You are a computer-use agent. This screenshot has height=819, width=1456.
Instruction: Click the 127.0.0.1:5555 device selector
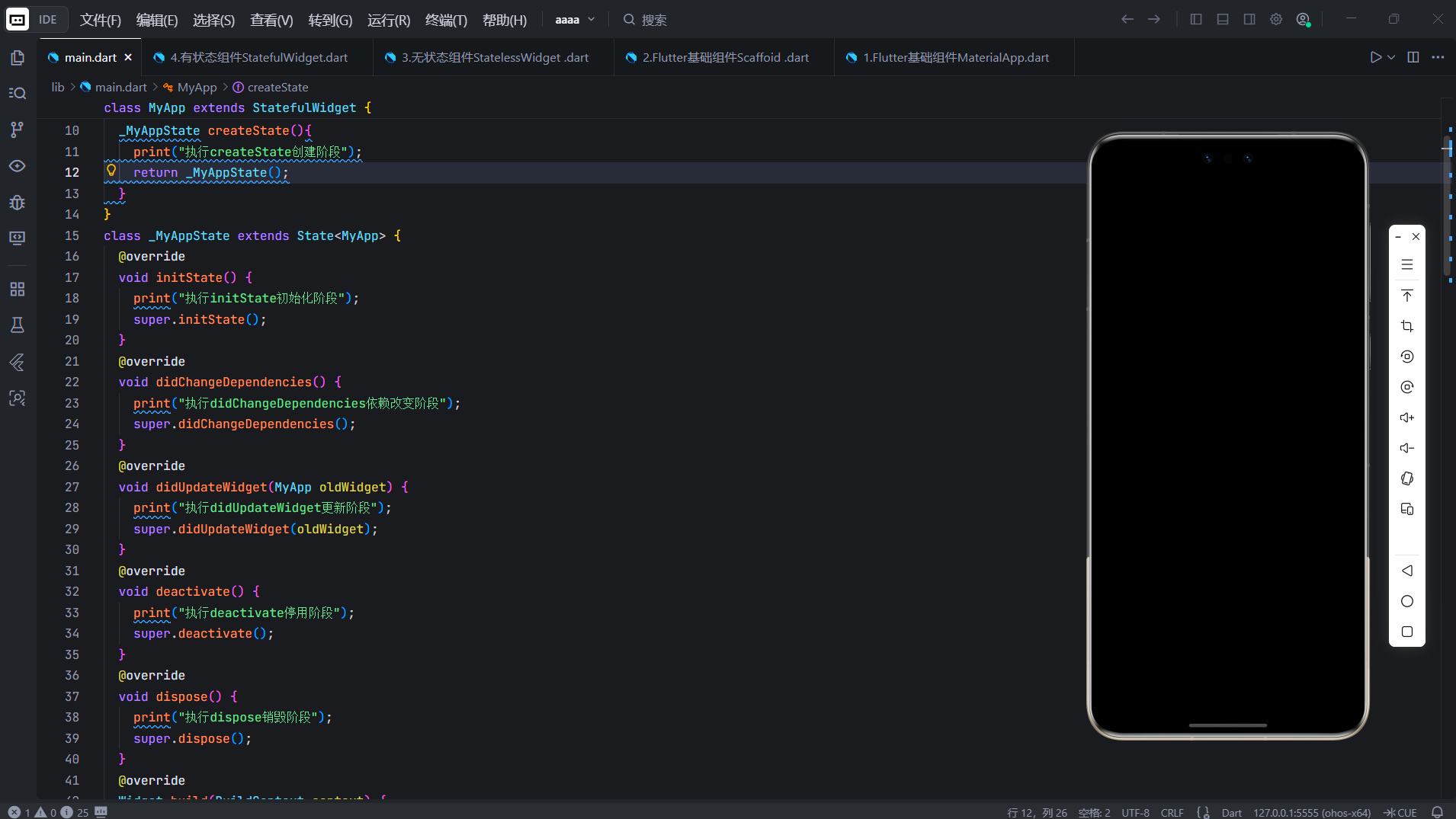tap(1312, 812)
